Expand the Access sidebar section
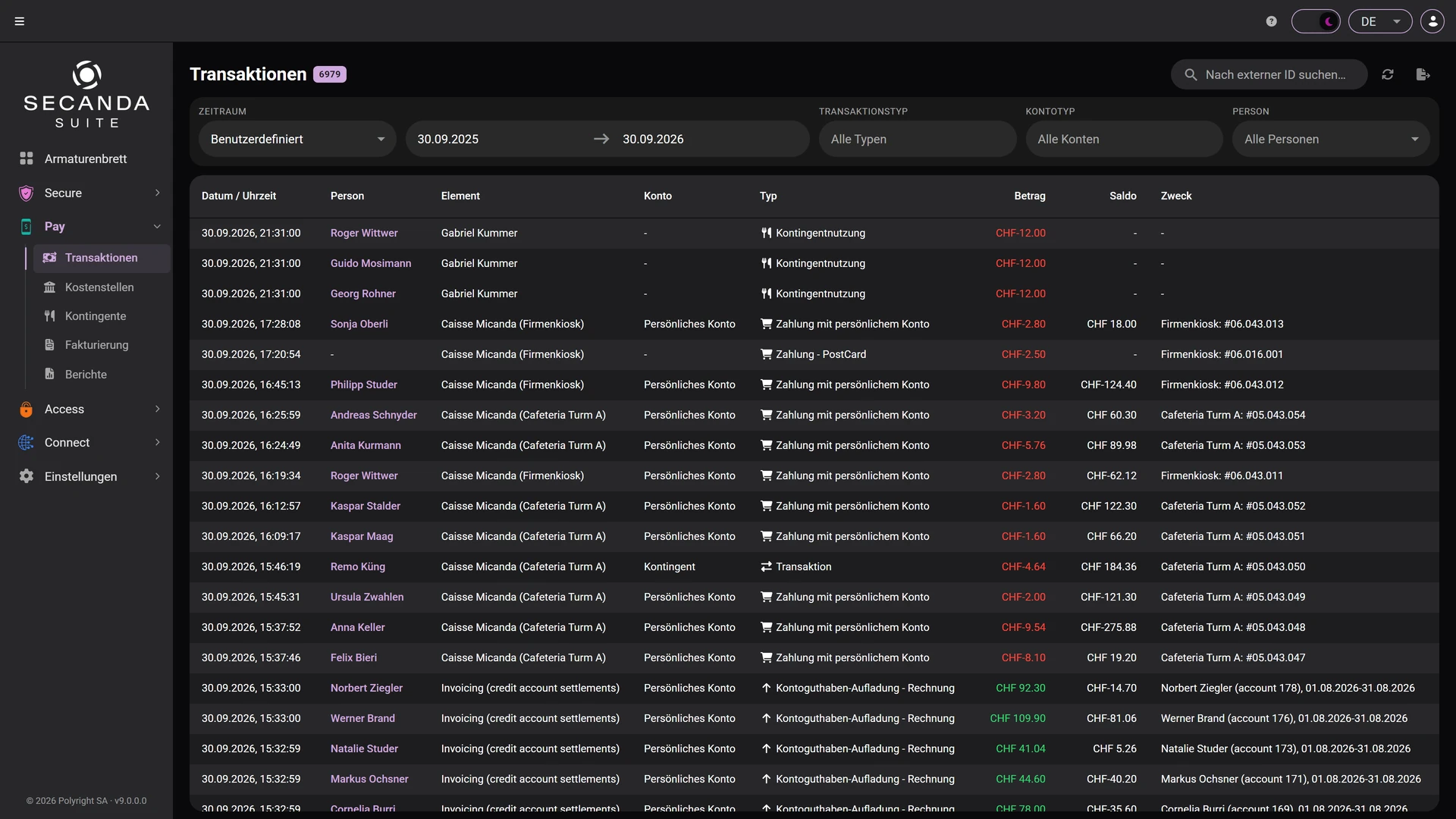 (x=86, y=409)
